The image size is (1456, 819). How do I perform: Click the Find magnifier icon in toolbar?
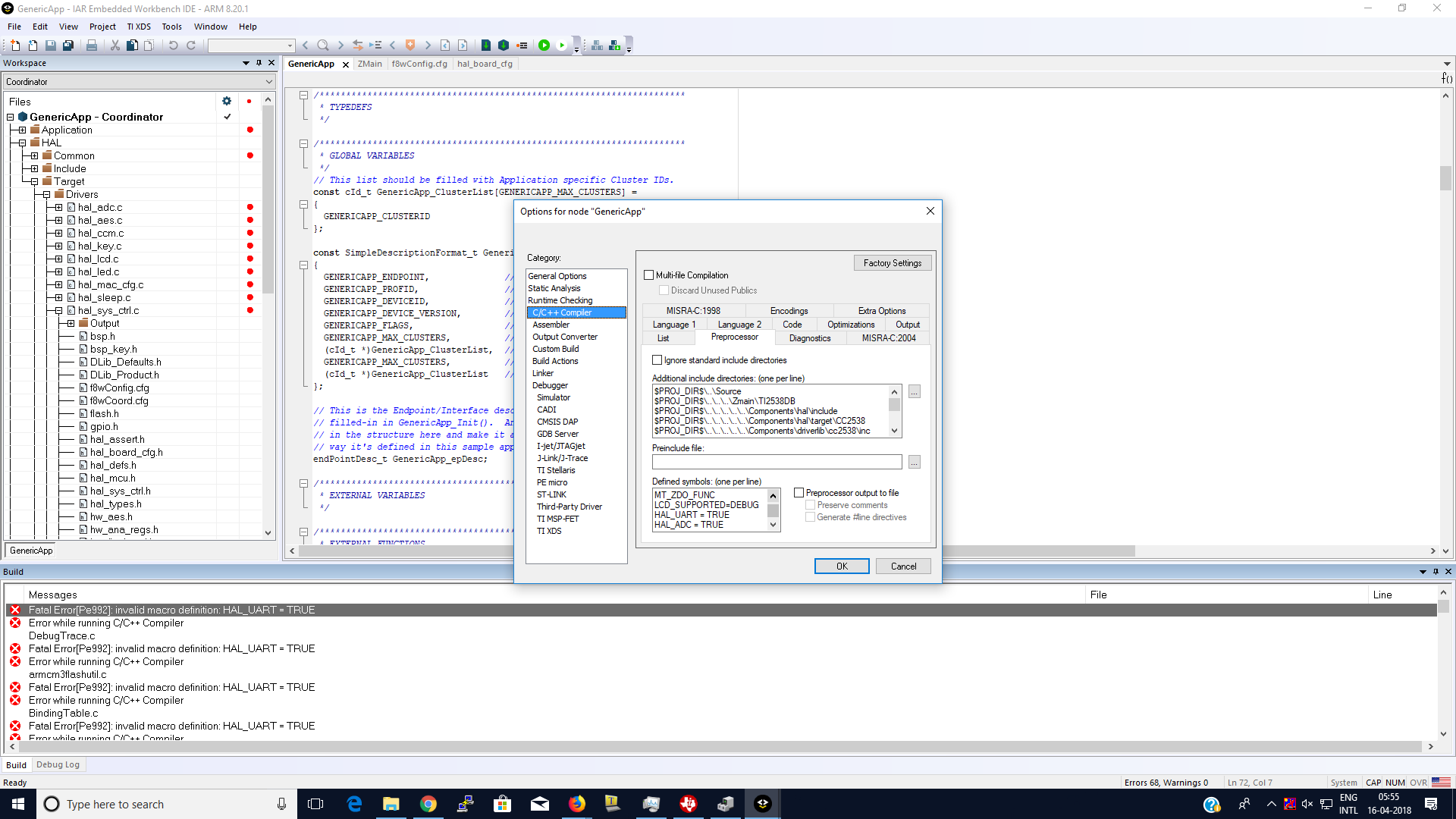(323, 45)
